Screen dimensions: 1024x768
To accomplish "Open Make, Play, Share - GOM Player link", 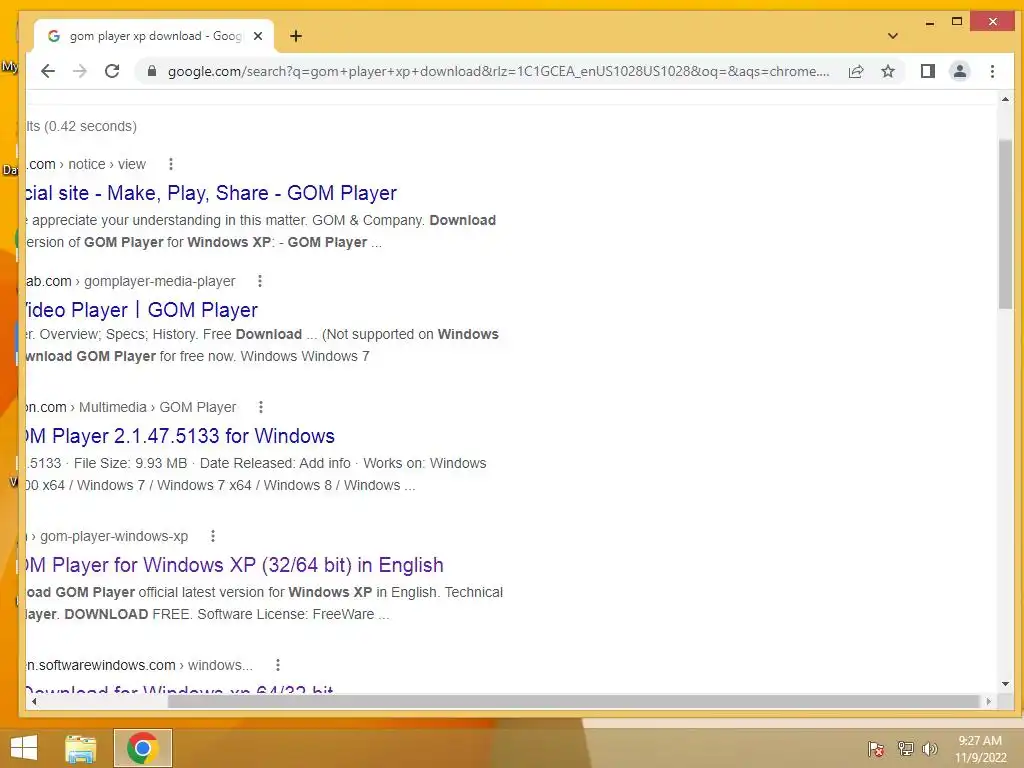I will (x=211, y=193).
